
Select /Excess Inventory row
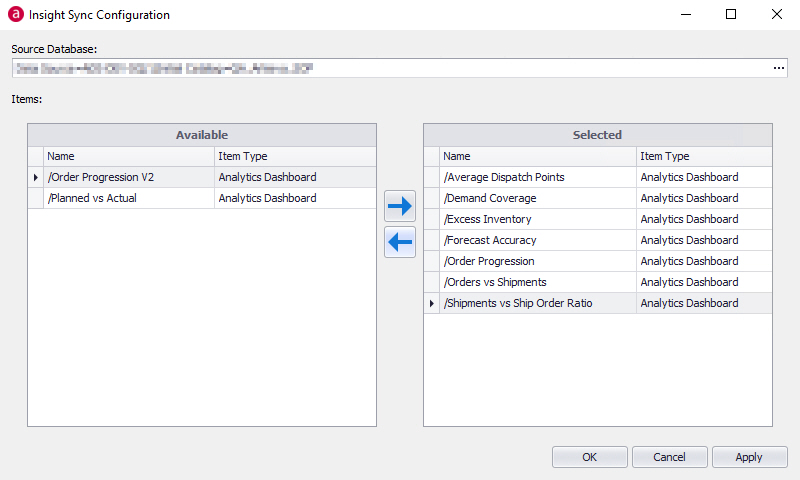click(597, 219)
